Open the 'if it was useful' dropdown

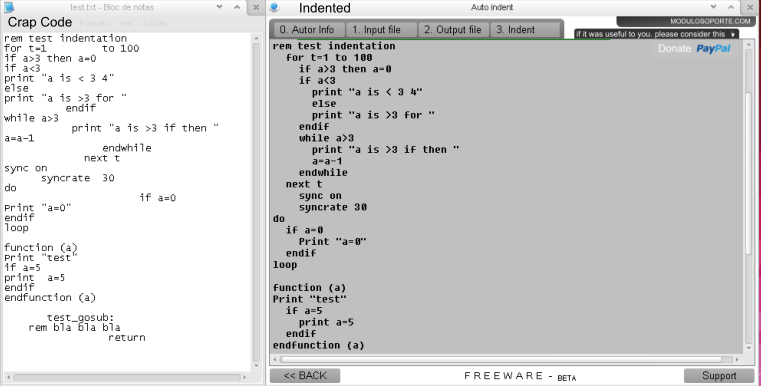tap(657, 34)
